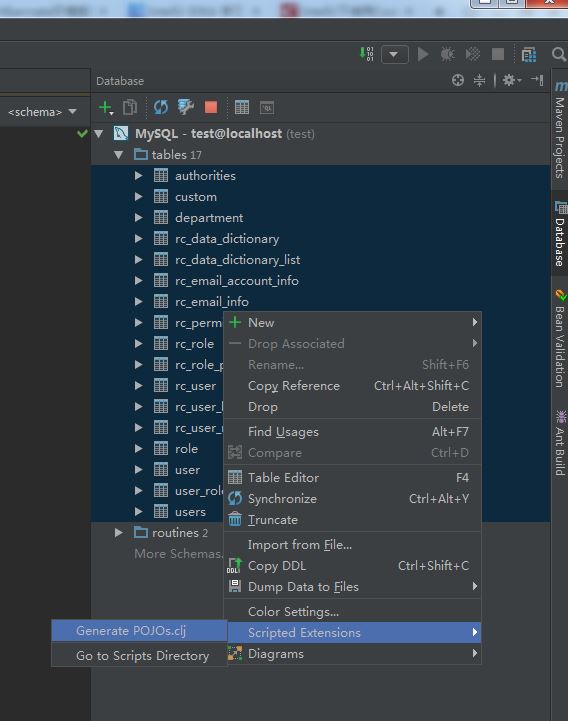
Task: Open the Ant Build side tab
Action: point(560,443)
